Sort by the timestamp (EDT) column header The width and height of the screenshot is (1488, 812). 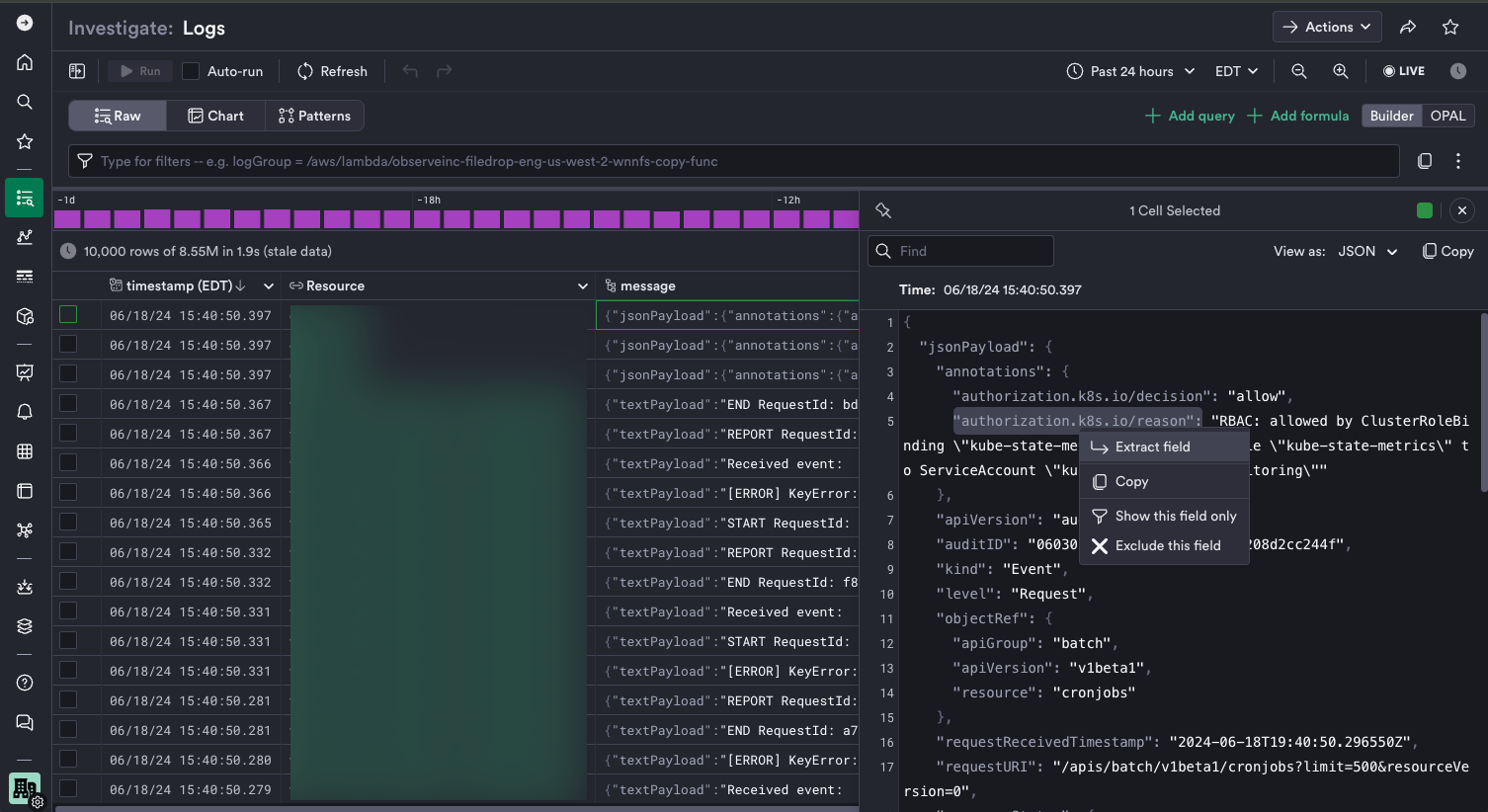coord(178,285)
